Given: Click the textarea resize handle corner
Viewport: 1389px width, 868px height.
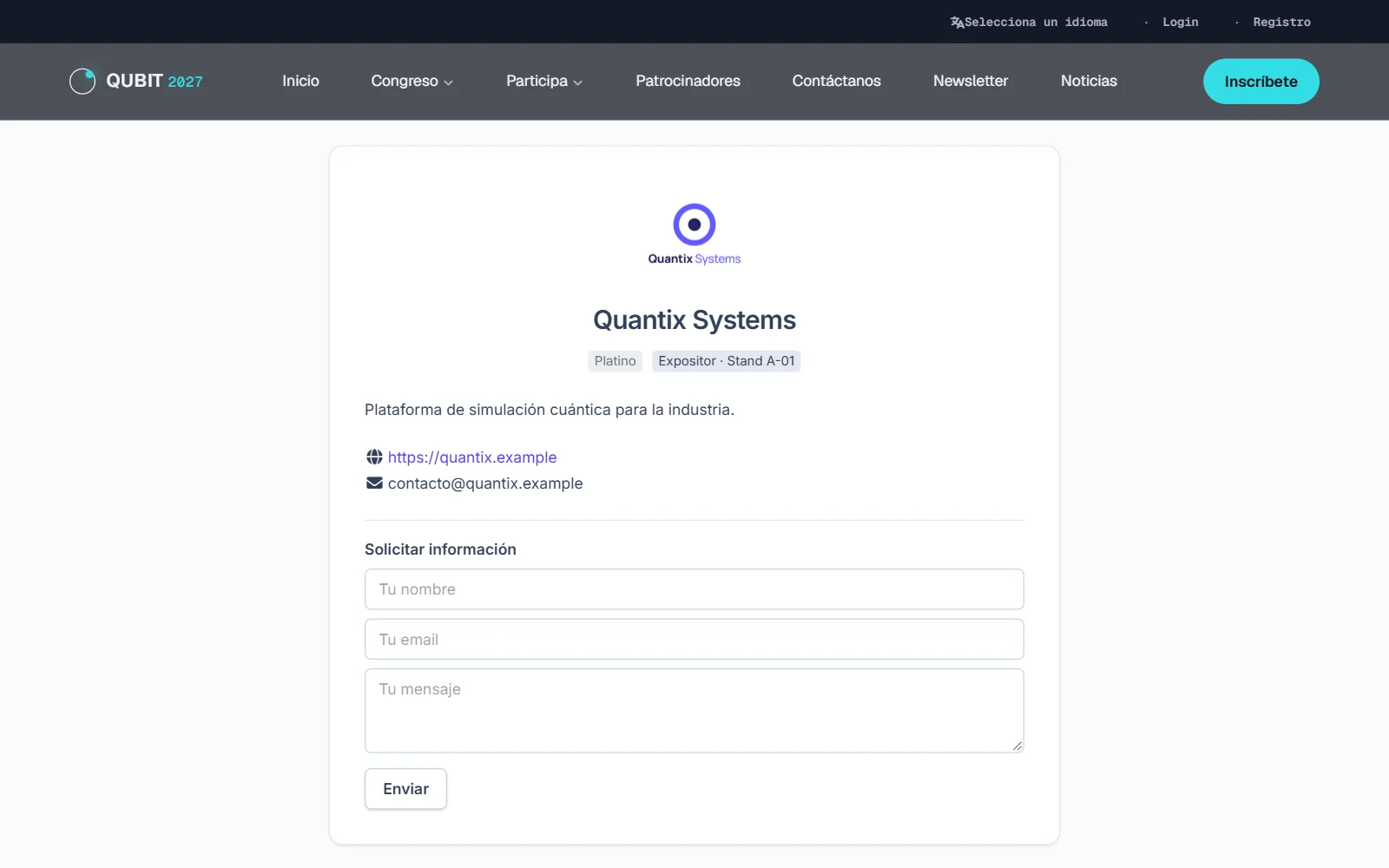Looking at the screenshot, I should (x=1017, y=746).
